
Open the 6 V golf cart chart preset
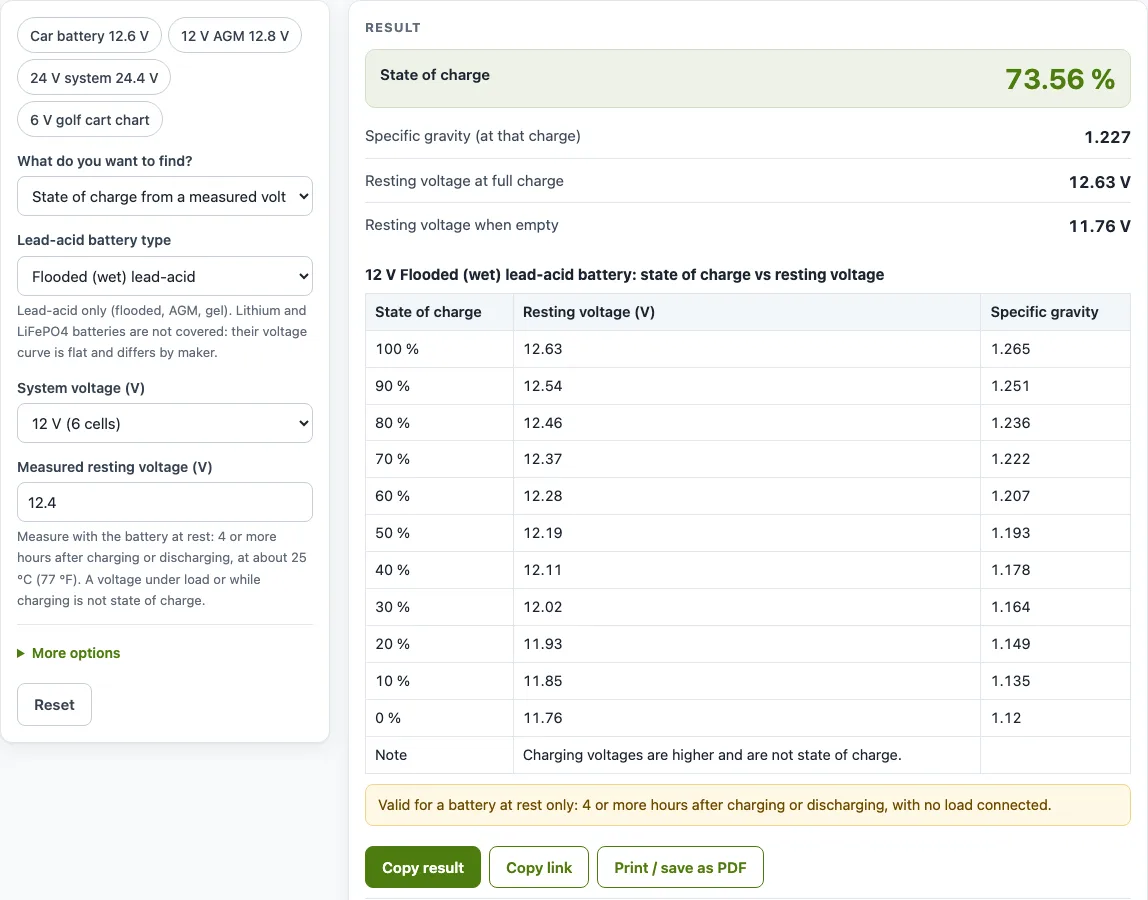click(90, 120)
